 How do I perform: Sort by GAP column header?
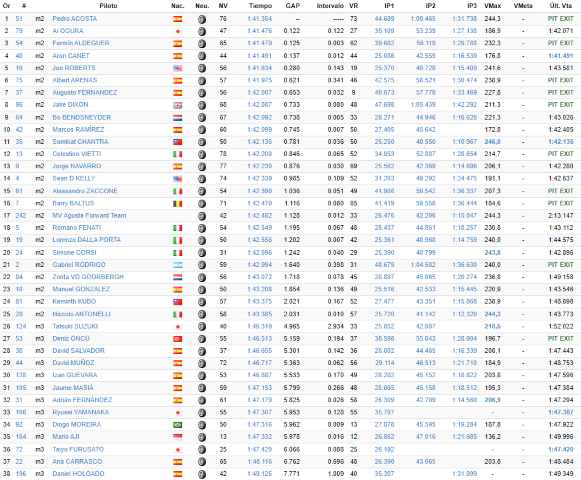293,6
